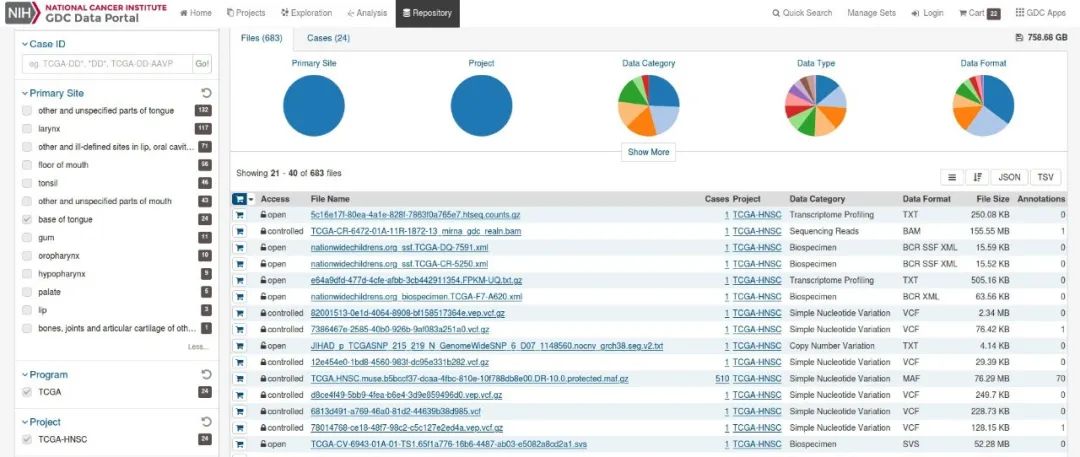Add 6813d491 vcf file to cart
This screenshot has width=1080, height=457.
pyautogui.click(x=240, y=412)
